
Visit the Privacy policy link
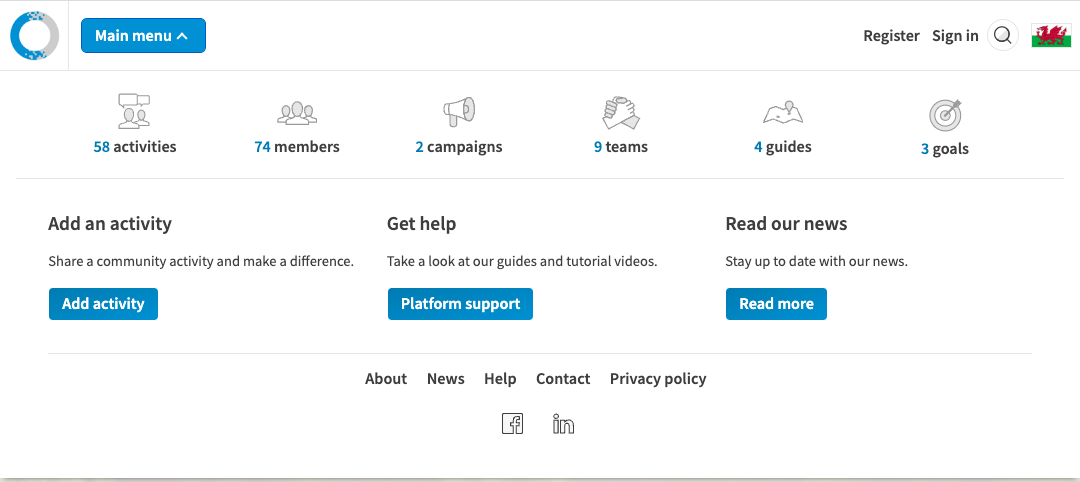click(658, 379)
